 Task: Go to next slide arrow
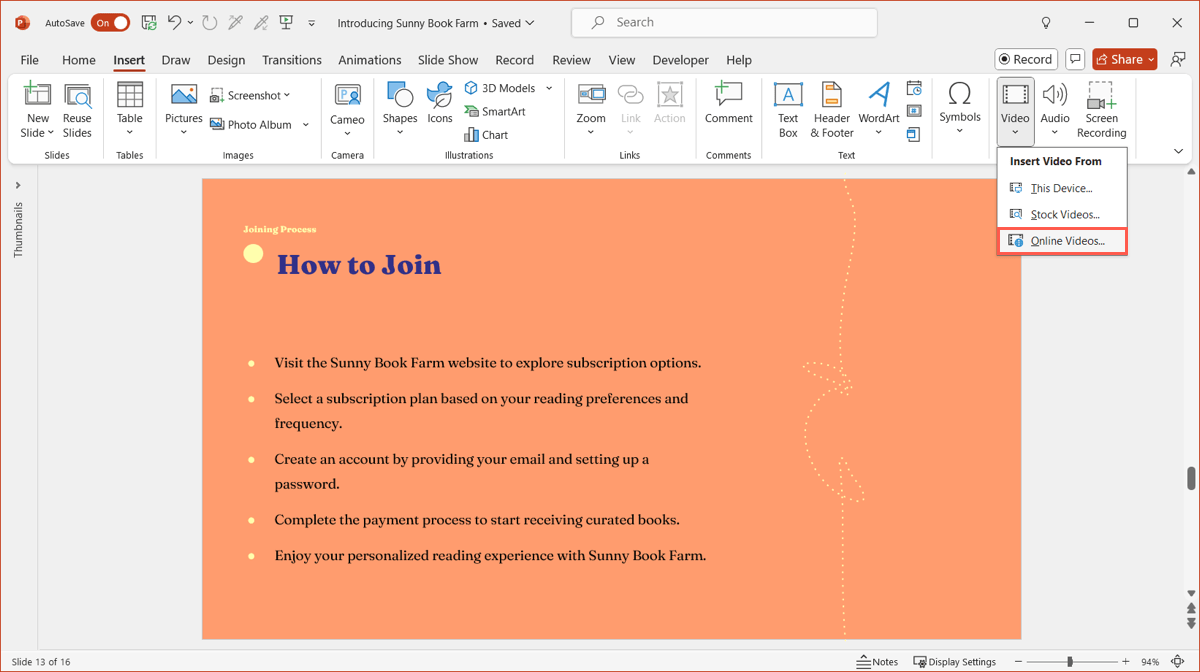pyautogui.click(x=1191, y=625)
